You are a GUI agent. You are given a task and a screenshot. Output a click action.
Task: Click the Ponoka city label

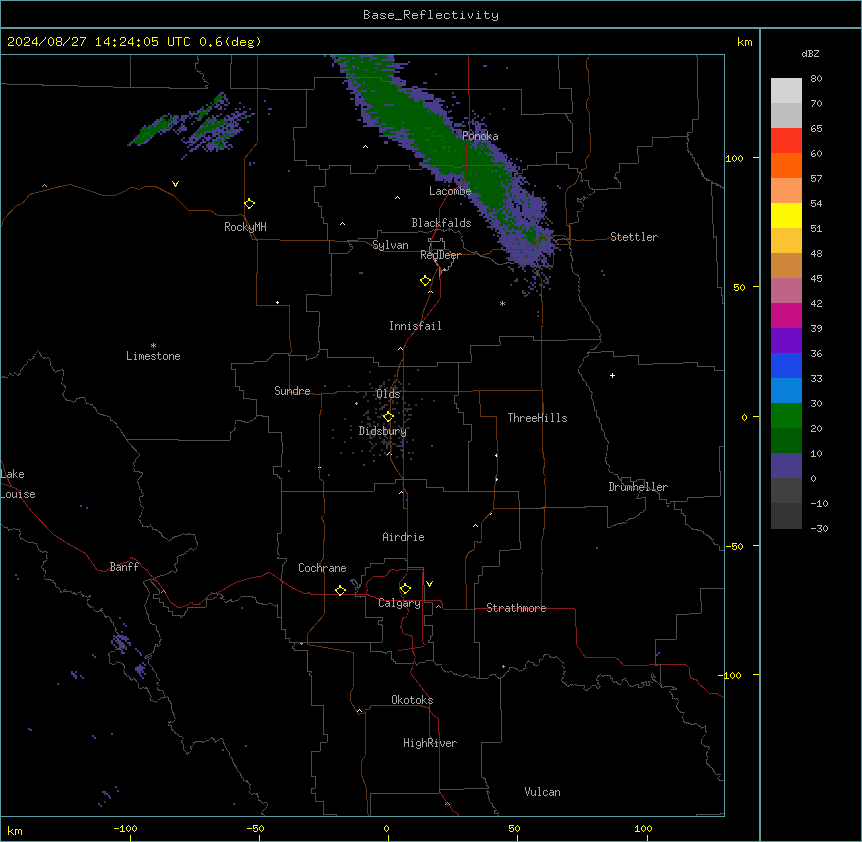480,136
